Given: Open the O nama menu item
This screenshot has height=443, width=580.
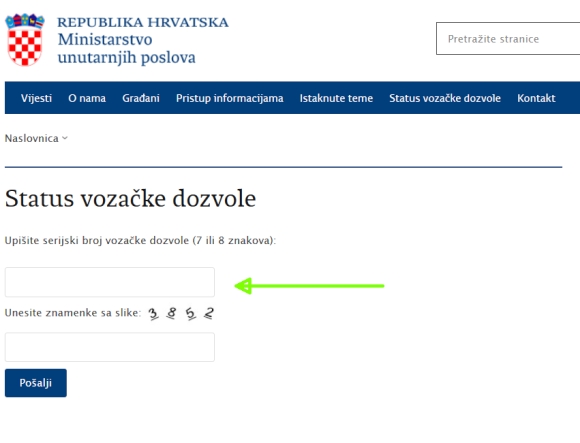Looking at the screenshot, I should [87, 98].
